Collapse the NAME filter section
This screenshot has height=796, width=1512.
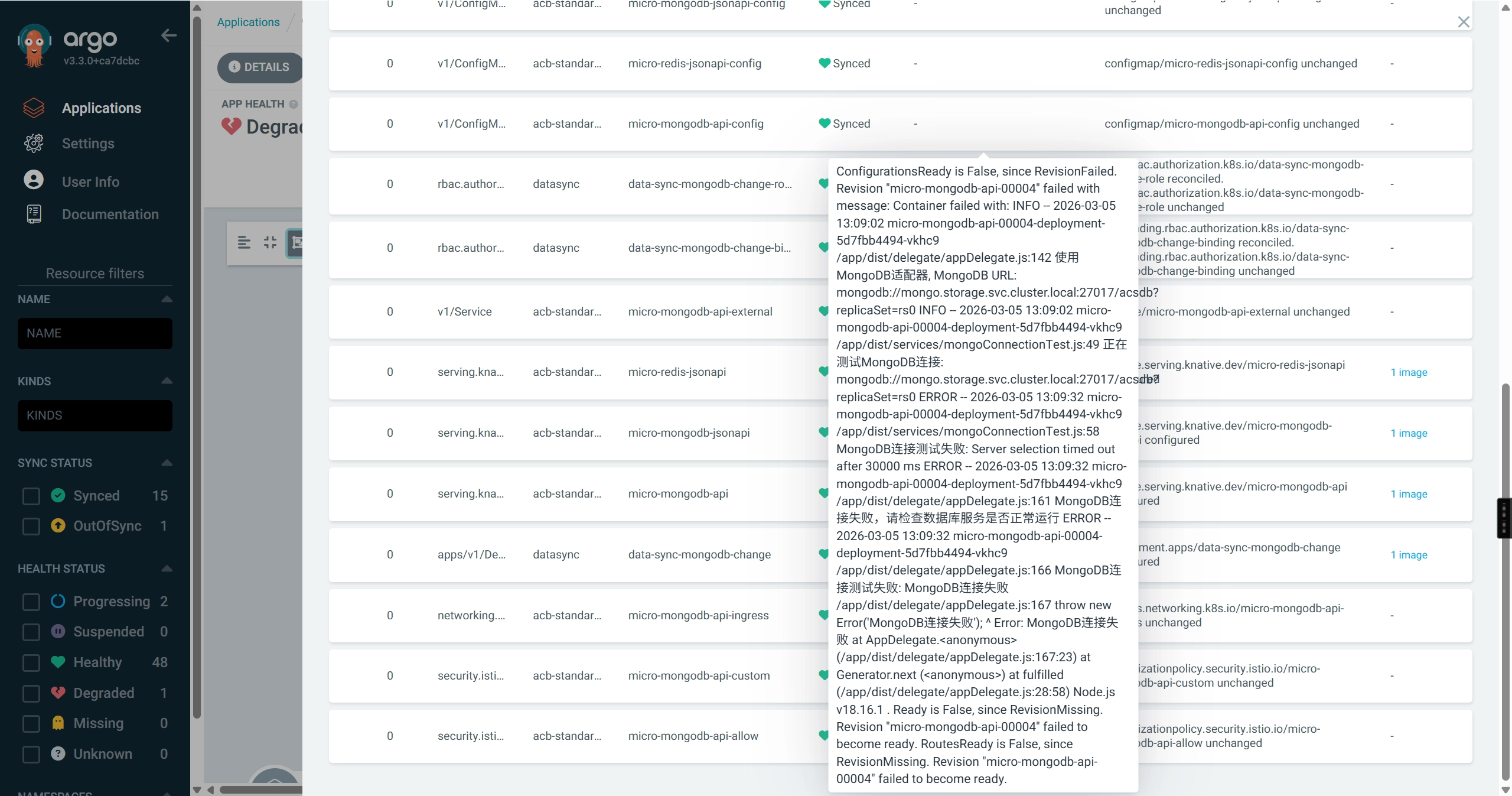167,299
